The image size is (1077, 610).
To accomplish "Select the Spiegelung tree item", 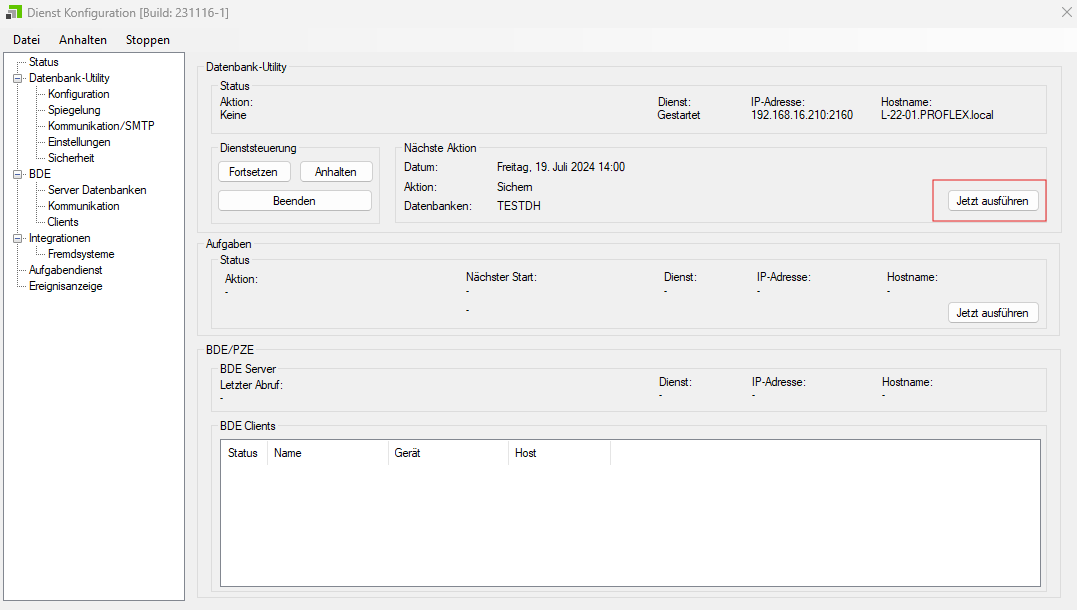I will (74, 110).
